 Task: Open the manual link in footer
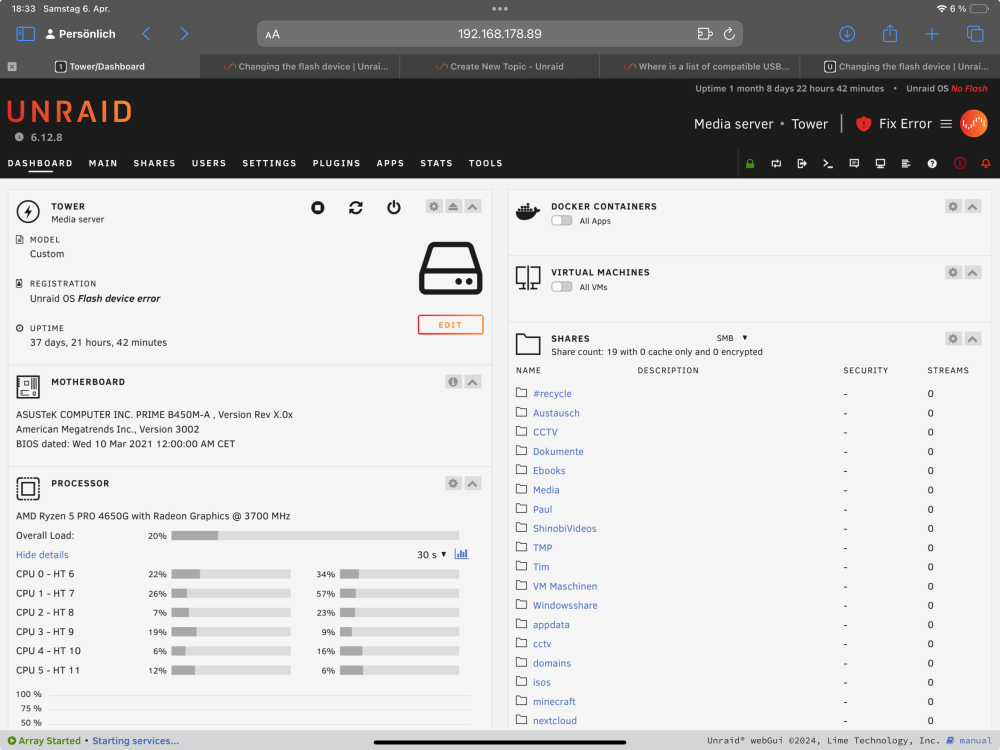(x=974, y=740)
